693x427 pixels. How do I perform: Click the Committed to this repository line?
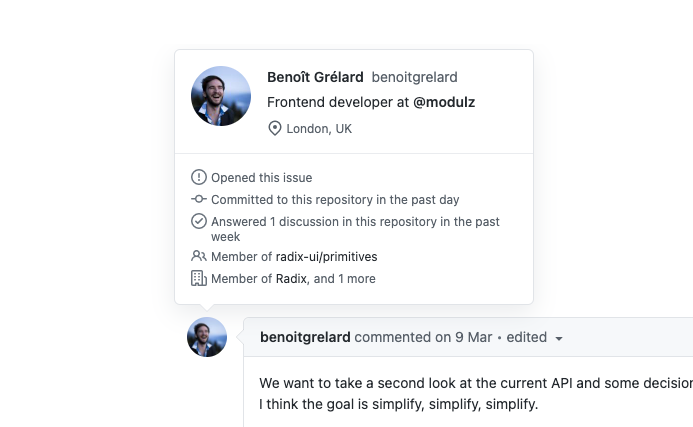click(x=335, y=200)
